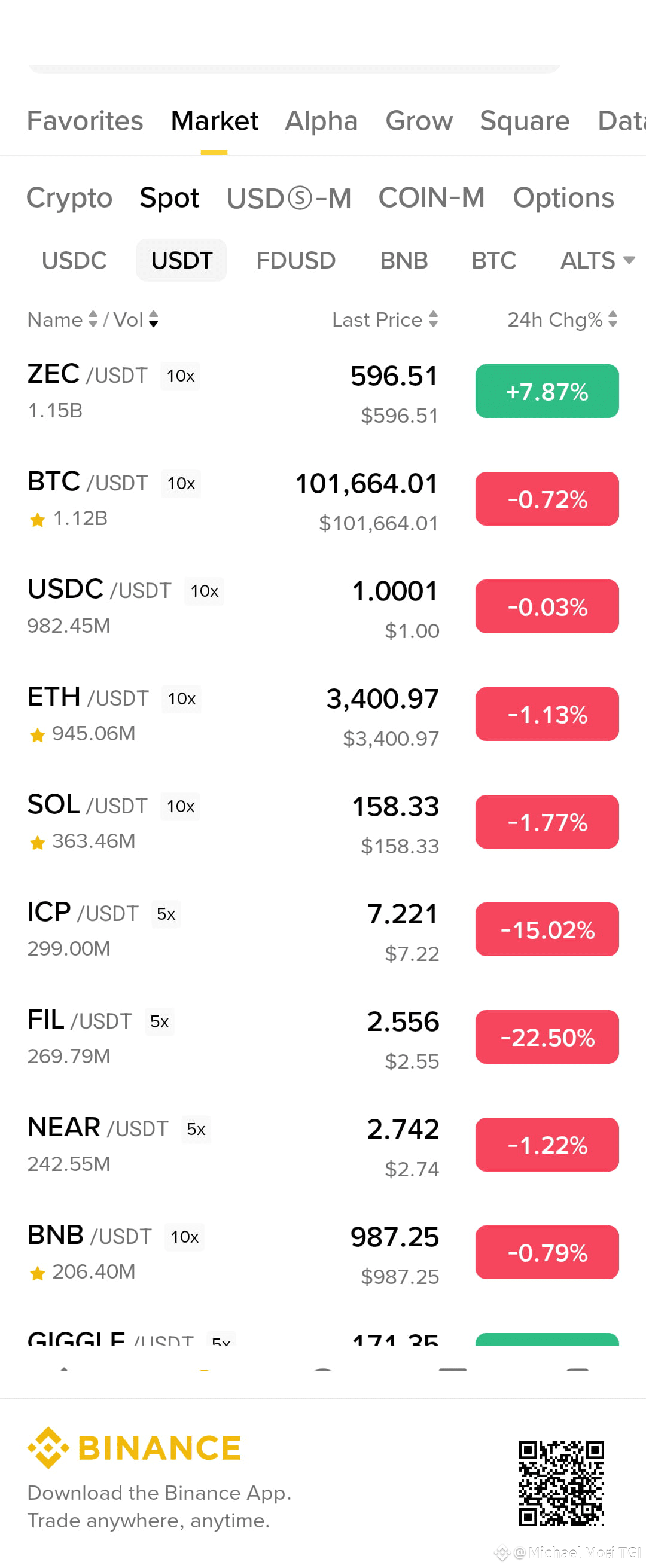Viewport: 646px width, 1568px height.
Task: Sort by Vol arrow icon
Action: coord(154,319)
